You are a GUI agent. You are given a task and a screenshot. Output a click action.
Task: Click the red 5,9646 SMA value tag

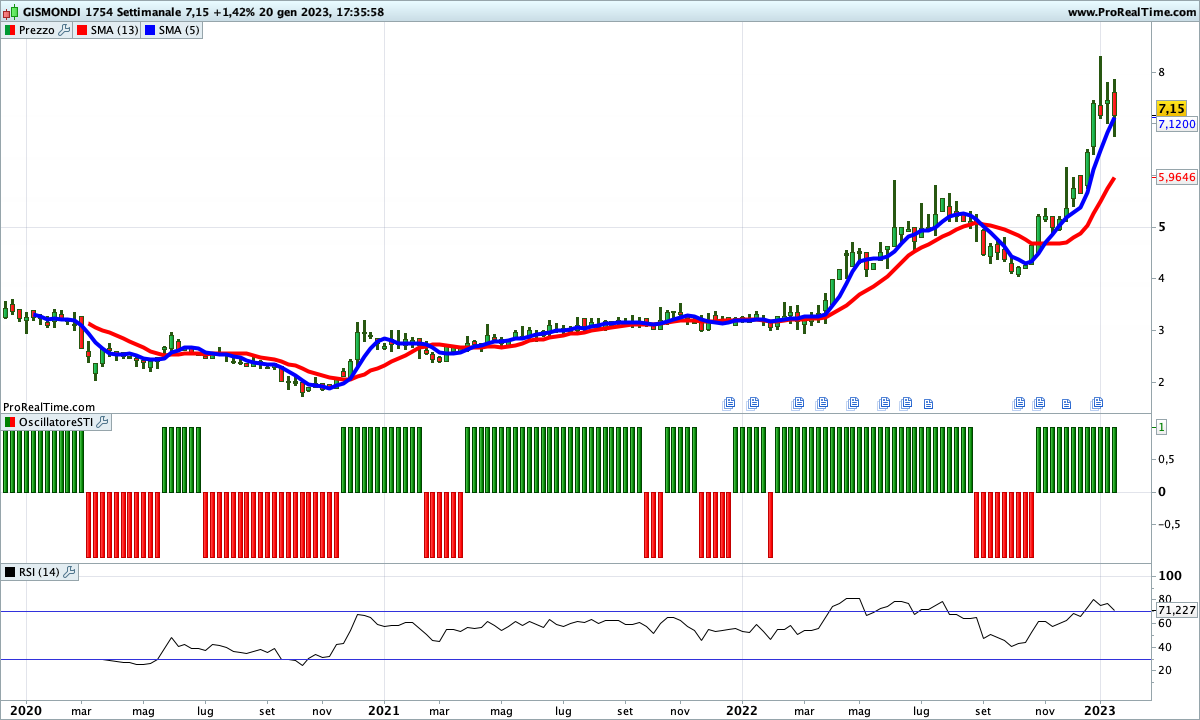click(1176, 177)
